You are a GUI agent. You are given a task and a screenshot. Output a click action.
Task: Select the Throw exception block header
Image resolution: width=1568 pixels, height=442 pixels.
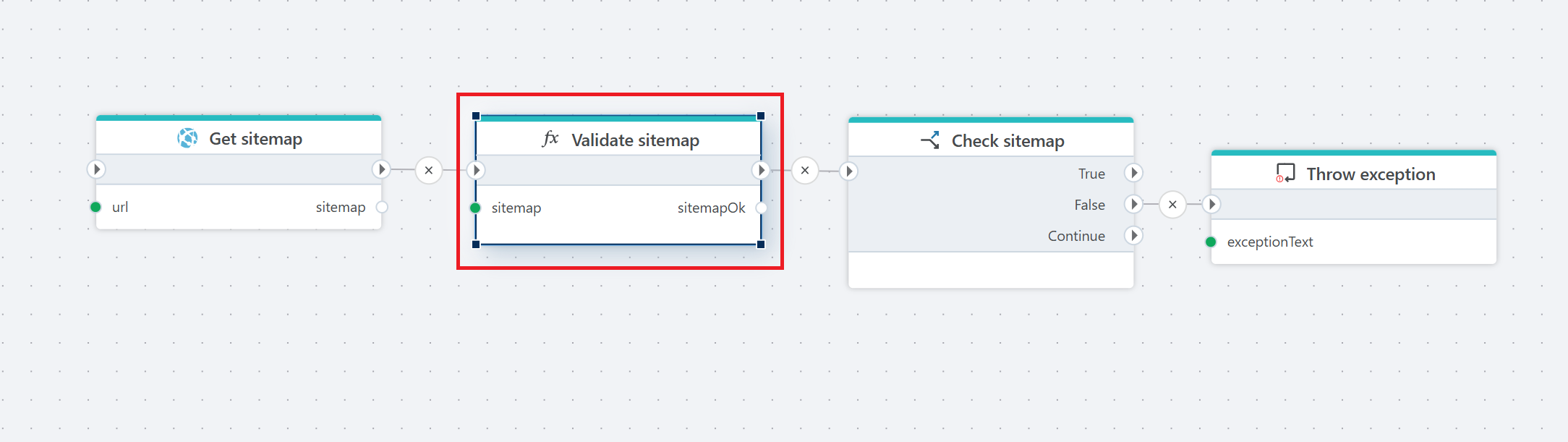[1370, 174]
